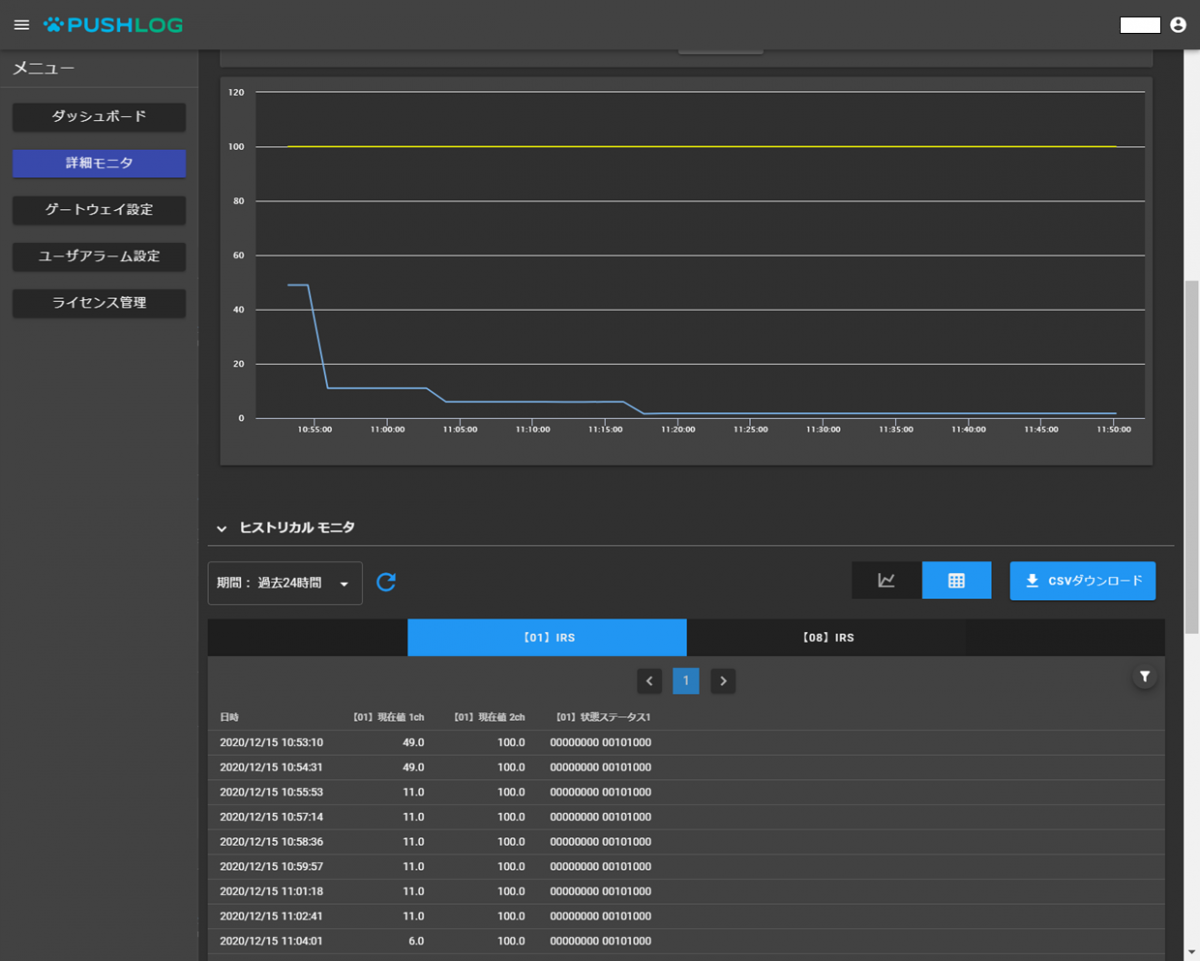Open the hamburger menu icon
The image size is (1200, 961).
22,25
